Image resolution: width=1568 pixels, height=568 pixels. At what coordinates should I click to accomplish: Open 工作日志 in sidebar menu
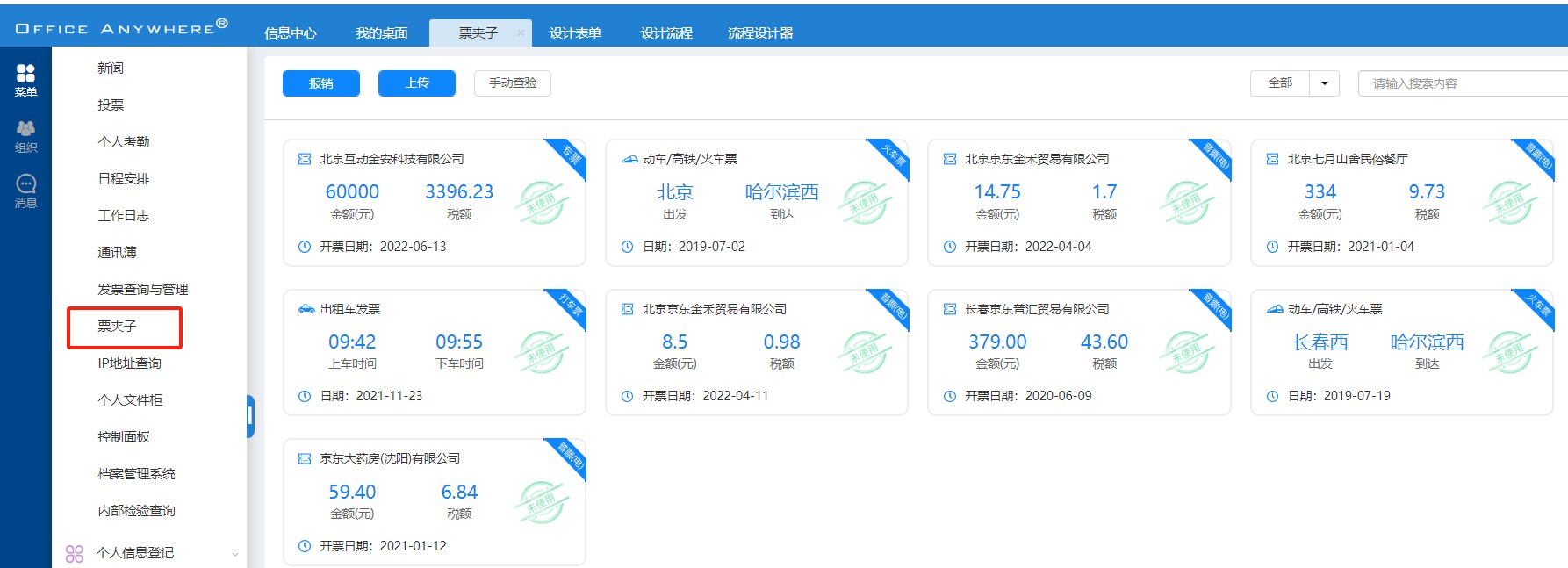tap(124, 215)
